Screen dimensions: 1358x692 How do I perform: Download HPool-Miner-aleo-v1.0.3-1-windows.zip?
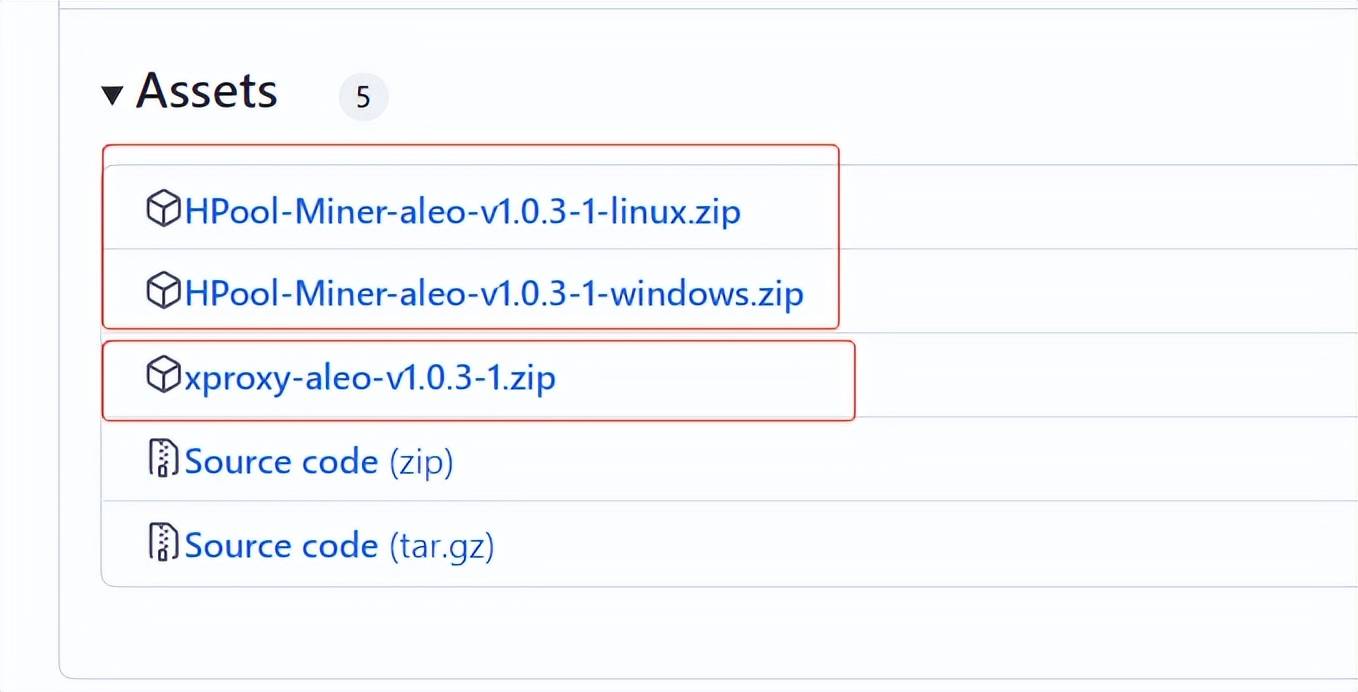click(x=494, y=294)
